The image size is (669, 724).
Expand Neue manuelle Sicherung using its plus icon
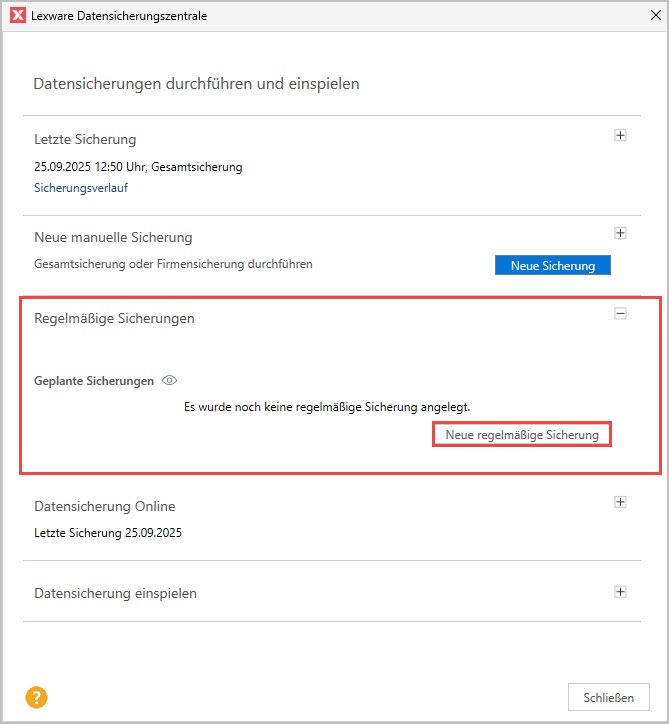pyautogui.click(x=620, y=233)
